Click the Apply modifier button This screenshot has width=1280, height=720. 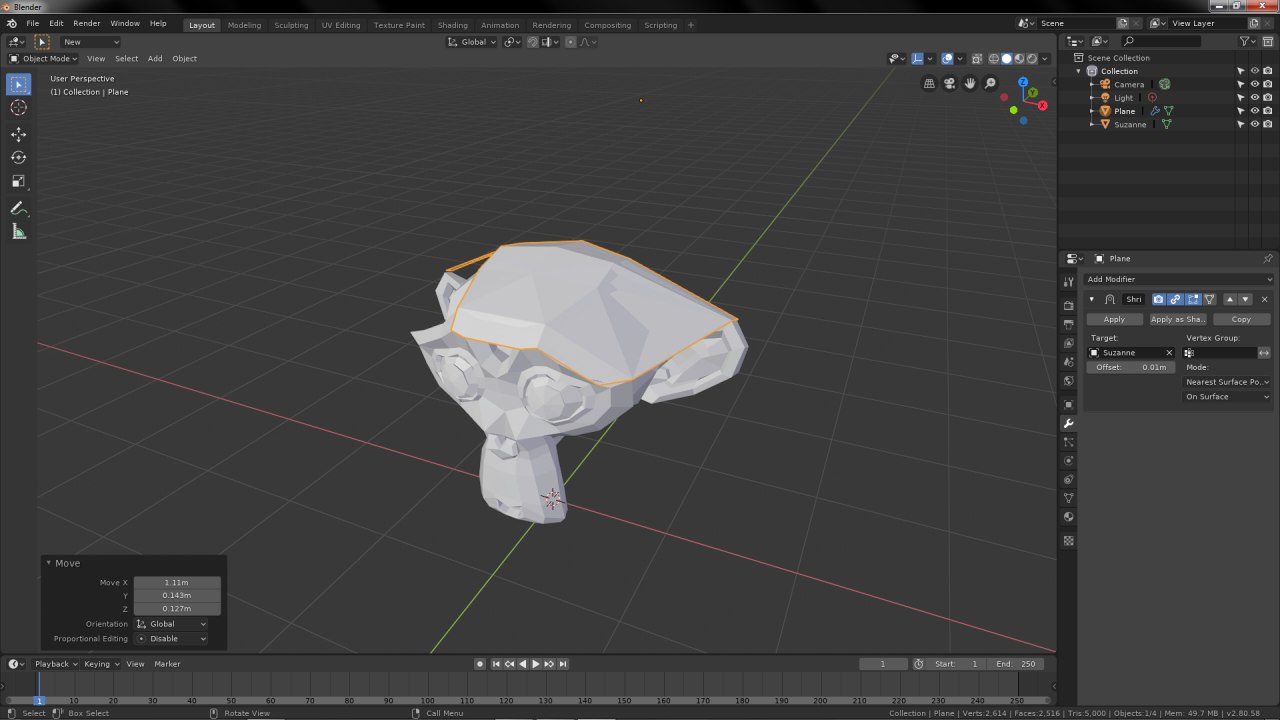tap(1114, 319)
